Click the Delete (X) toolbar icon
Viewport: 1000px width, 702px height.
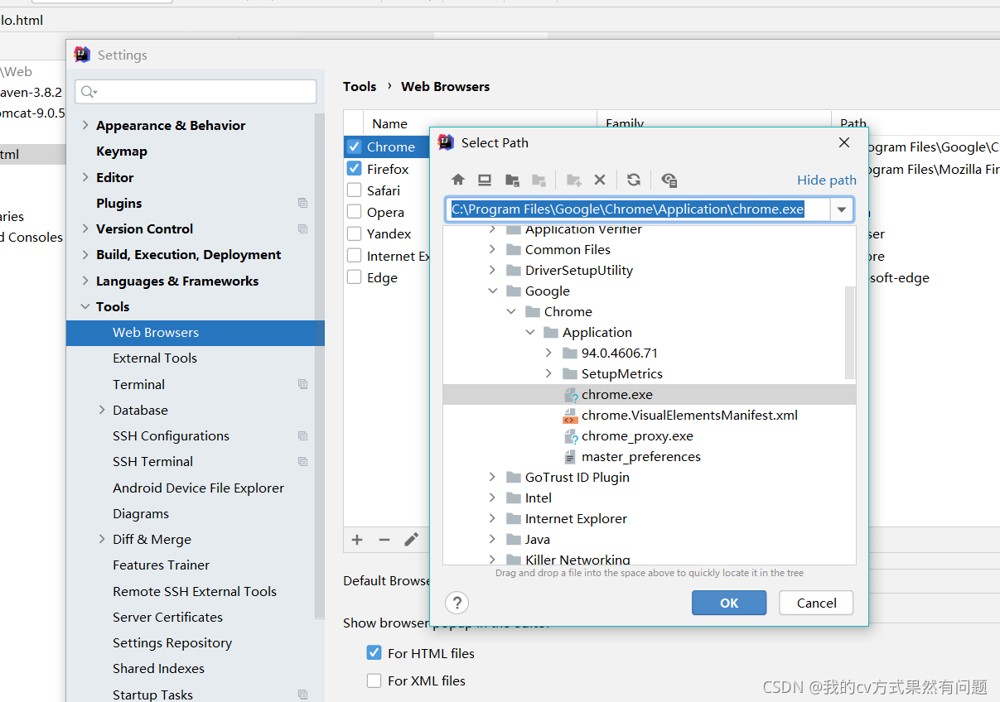(x=600, y=180)
